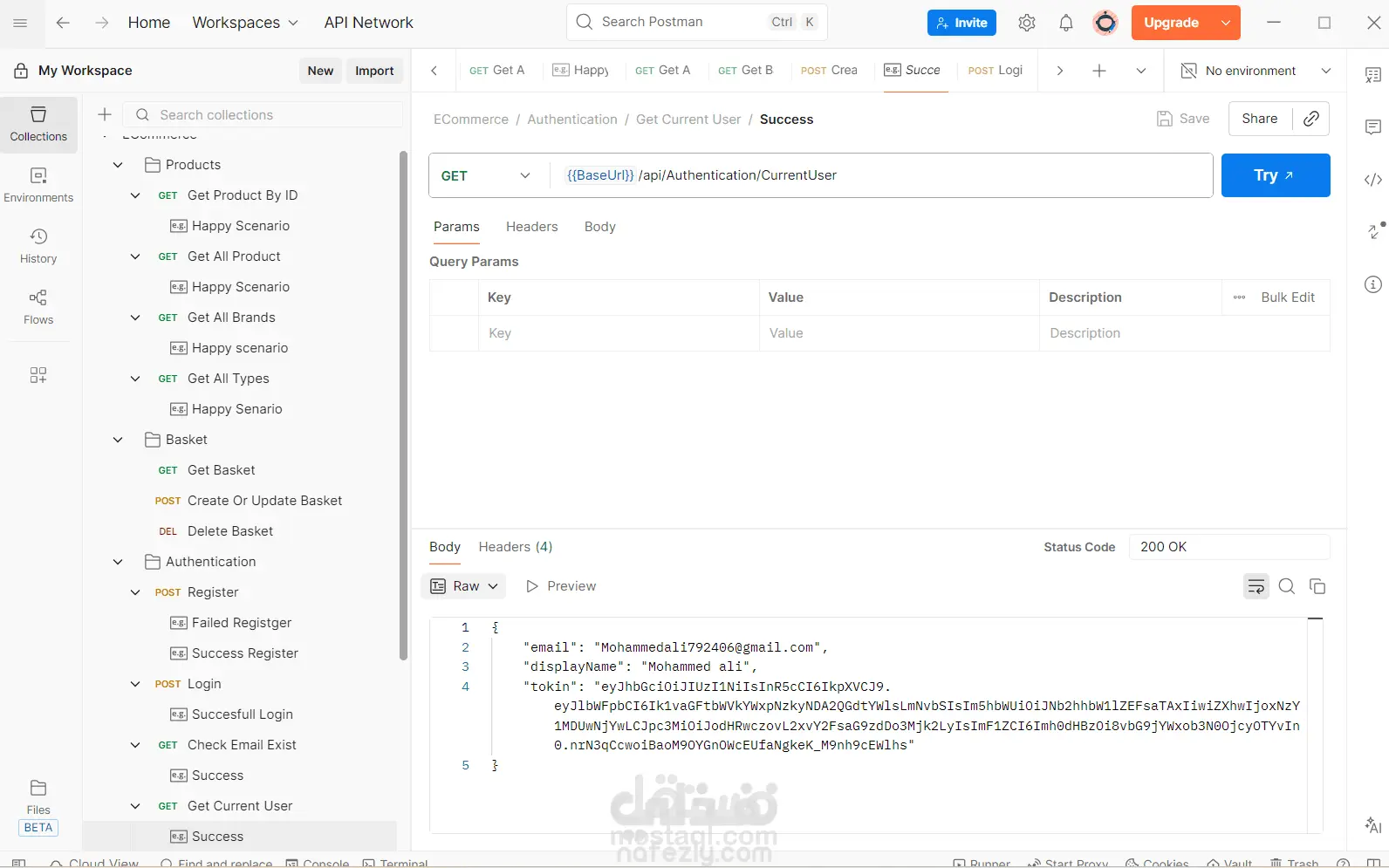Viewport: 1389px width, 868px height.
Task: Open the environment selector dropdown chevron
Action: click(x=1326, y=71)
